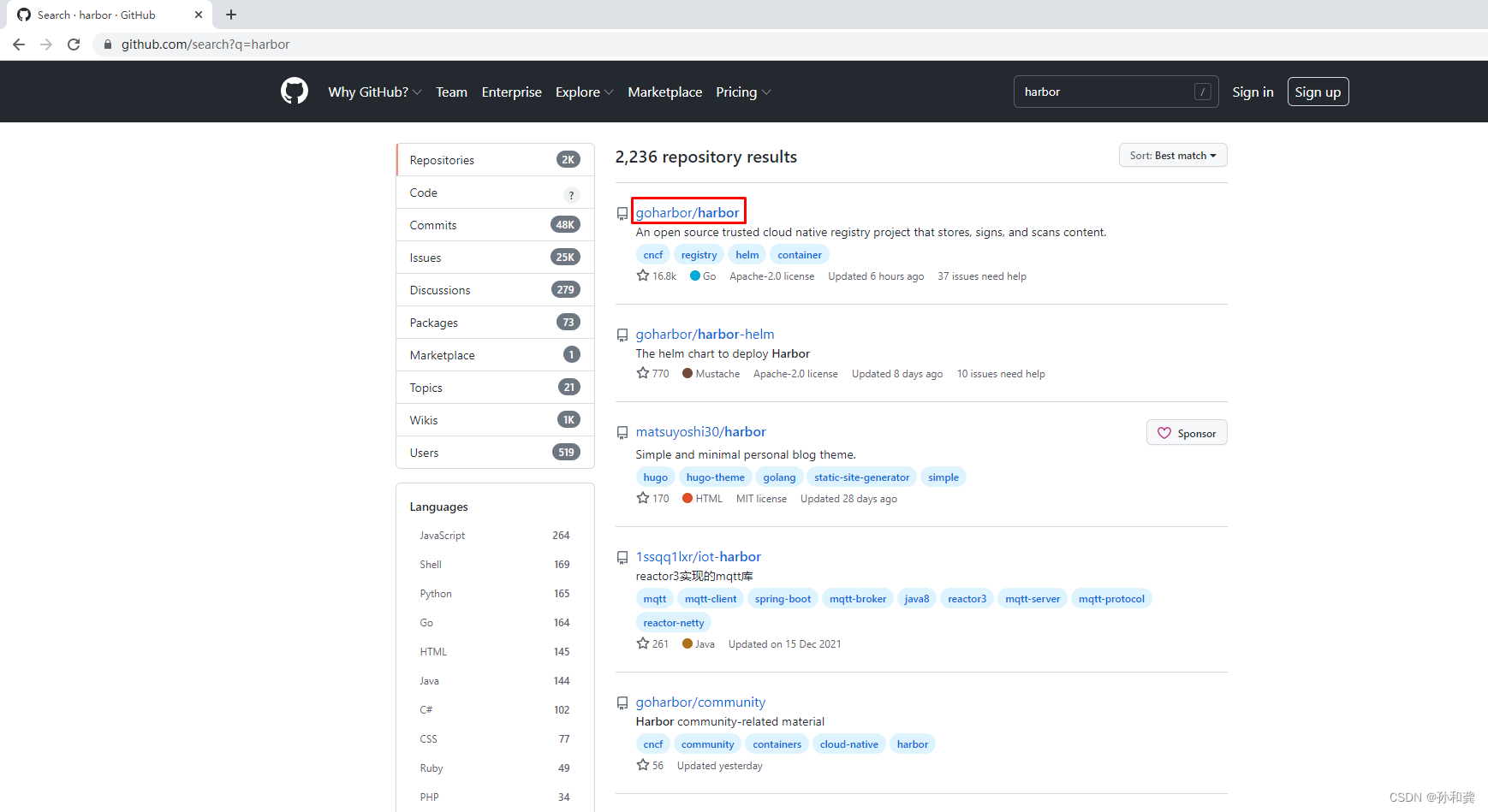Open the Team page
Image resolution: width=1488 pixels, height=812 pixels.
click(x=451, y=92)
